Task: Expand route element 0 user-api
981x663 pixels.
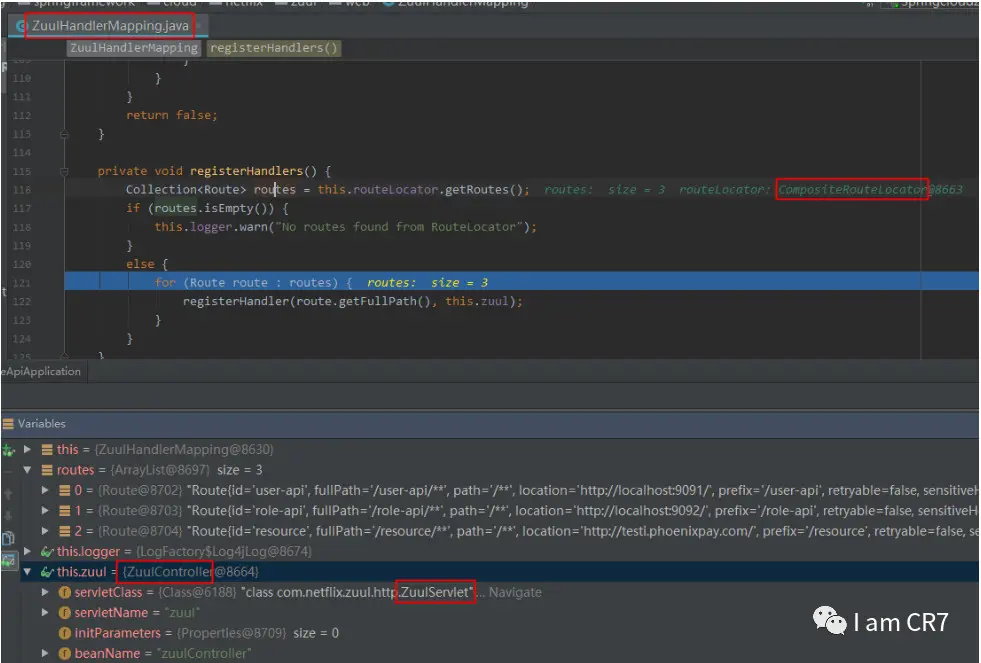Action: (x=45, y=490)
